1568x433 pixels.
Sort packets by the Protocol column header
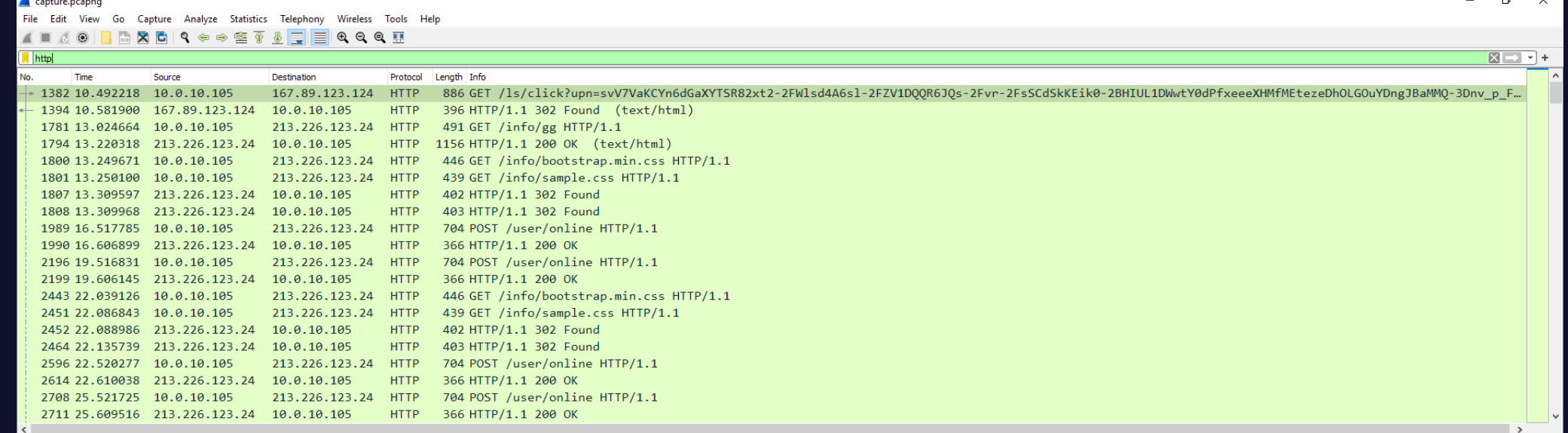coord(405,77)
